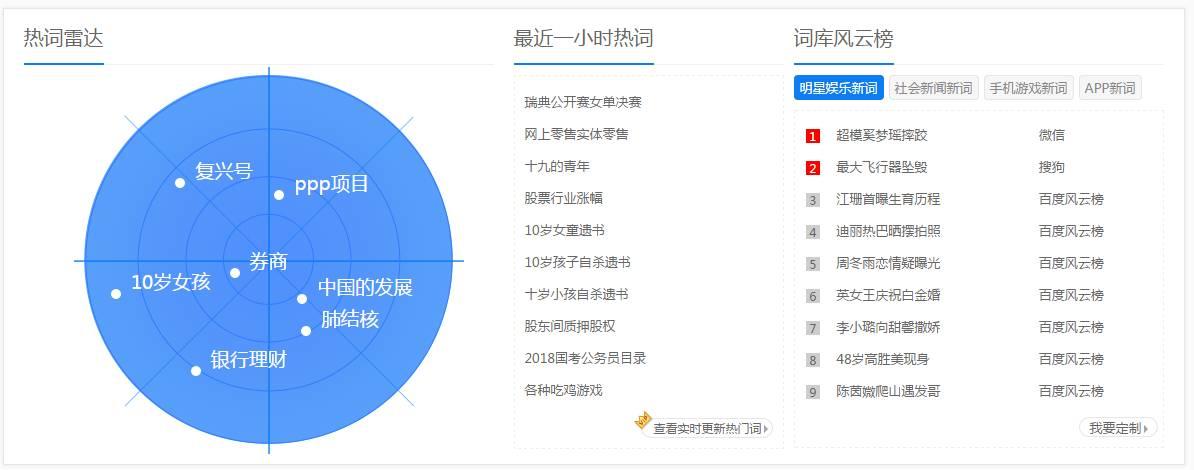
Task: Click the gray rank 9 badge
Action: click(812, 392)
